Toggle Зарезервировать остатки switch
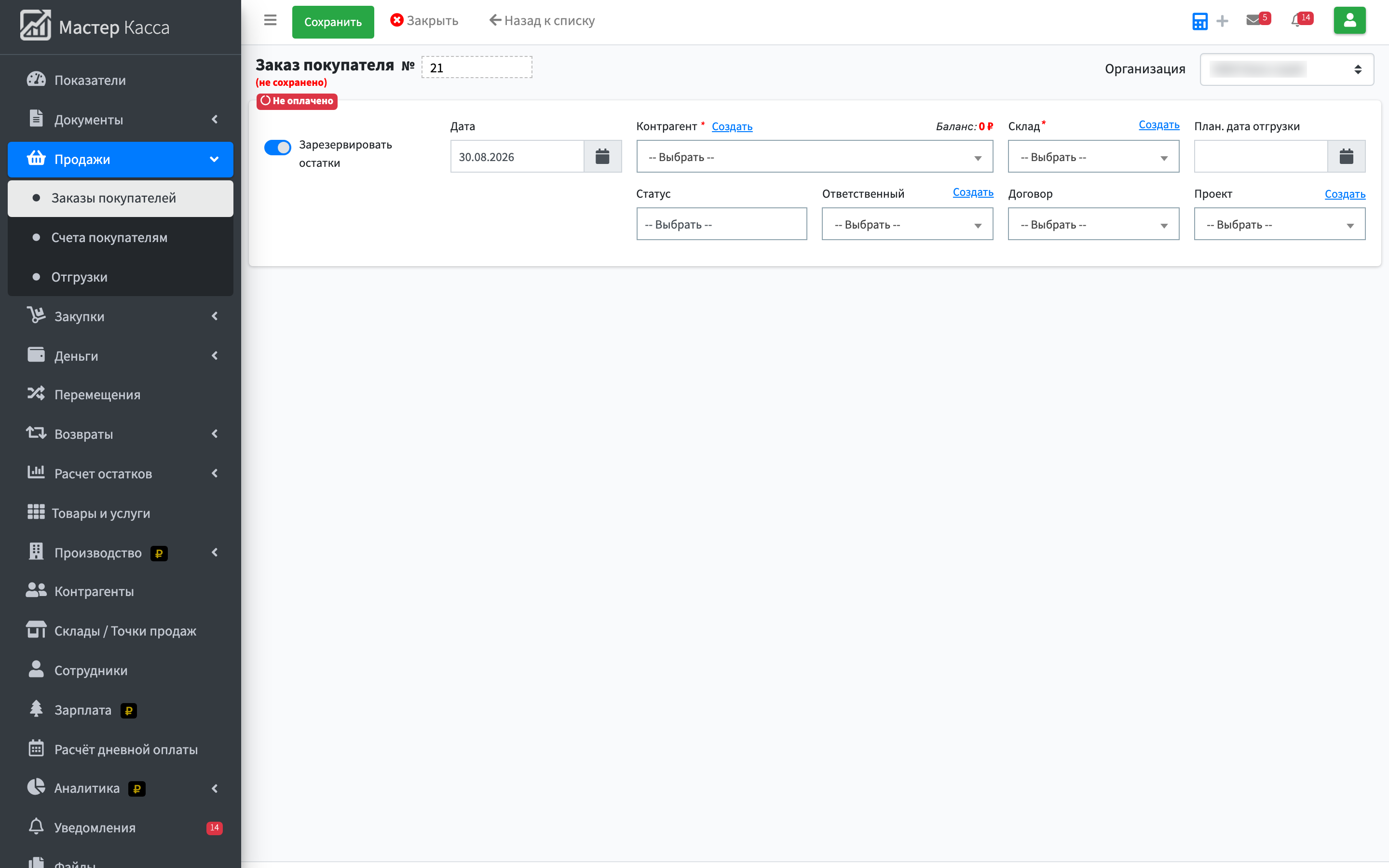The width and height of the screenshot is (1389, 868). coord(277,148)
